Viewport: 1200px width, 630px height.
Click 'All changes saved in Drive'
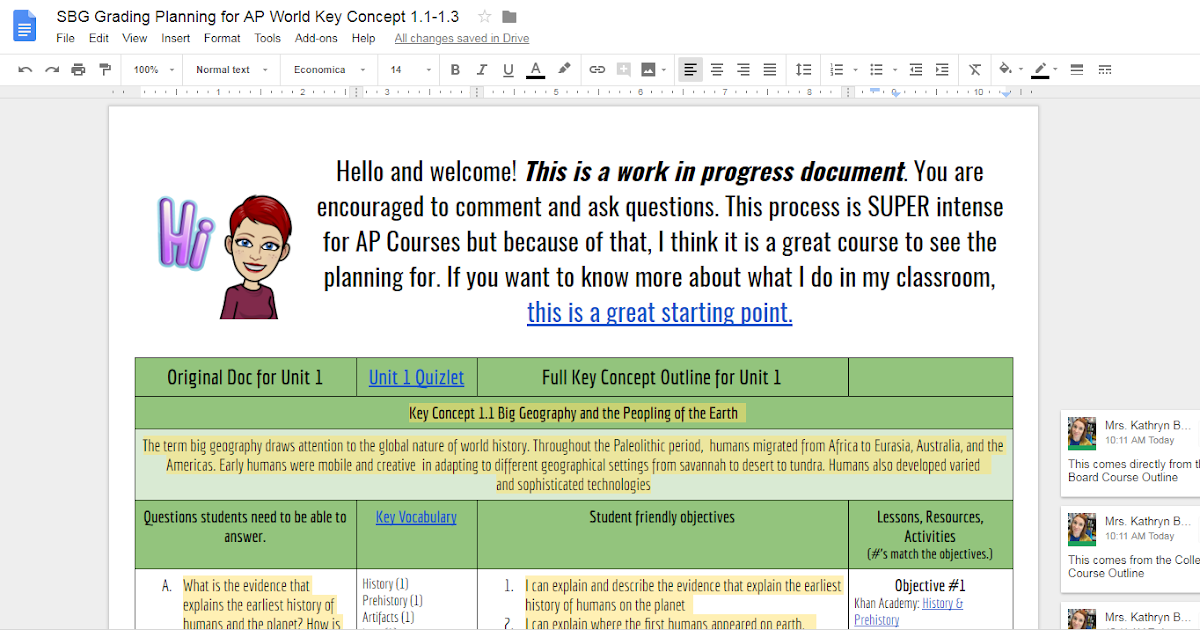pyautogui.click(x=461, y=38)
